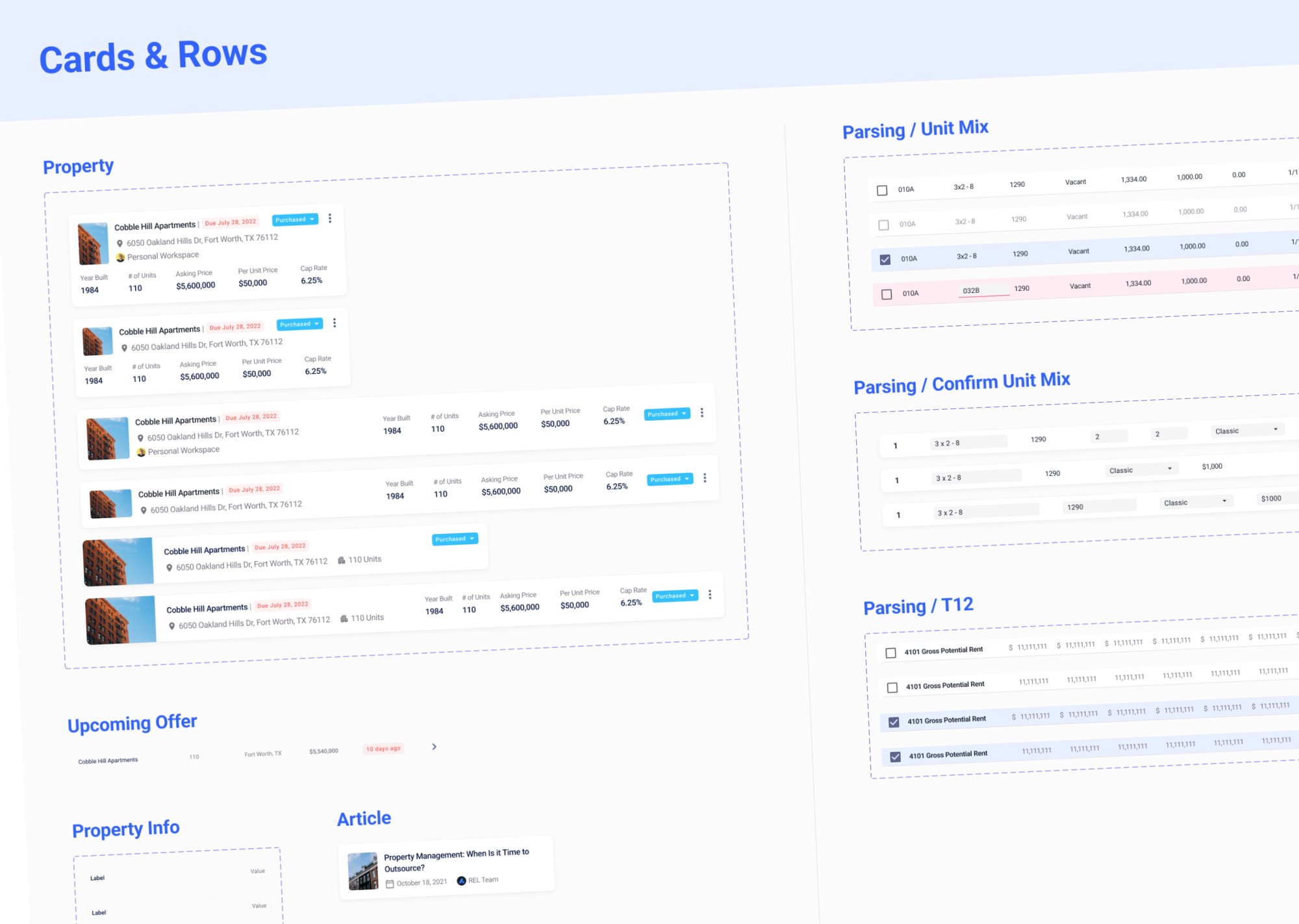The width and height of the screenshot is (1299, 924).
Task: Toggle the checkbox in Parsing Unit Mix first row
Action: pos(881,190)
